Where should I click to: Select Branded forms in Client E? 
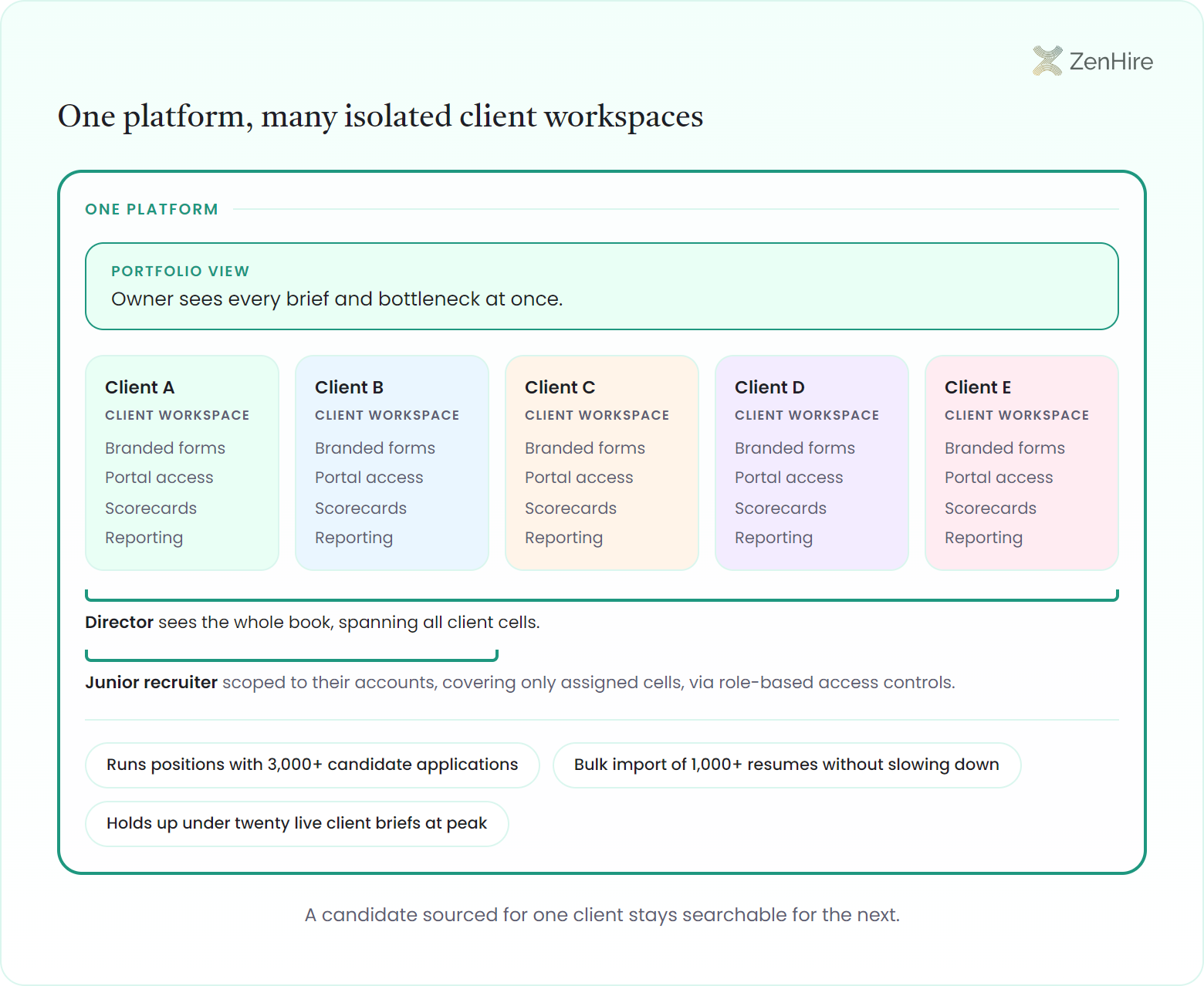1005,448
